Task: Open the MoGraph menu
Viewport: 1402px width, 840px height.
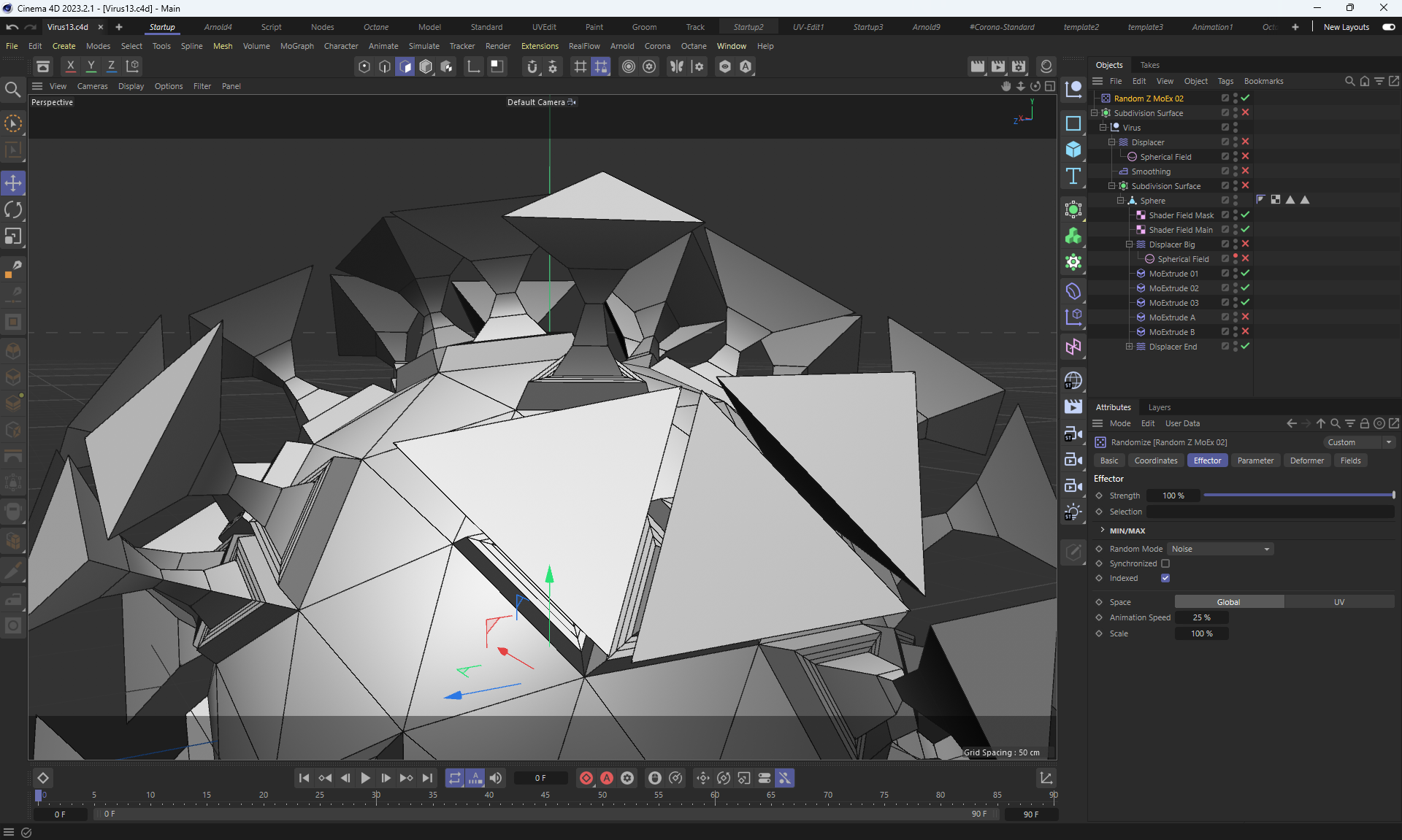Action: point(296,46)
